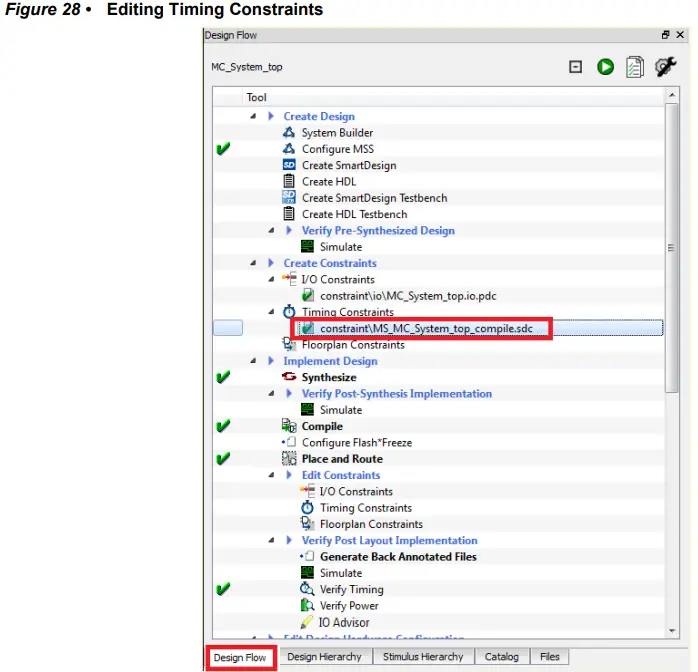Open the design flow report document icon
The width and height of the screenshot is (698, 672).
pos(634,67)
